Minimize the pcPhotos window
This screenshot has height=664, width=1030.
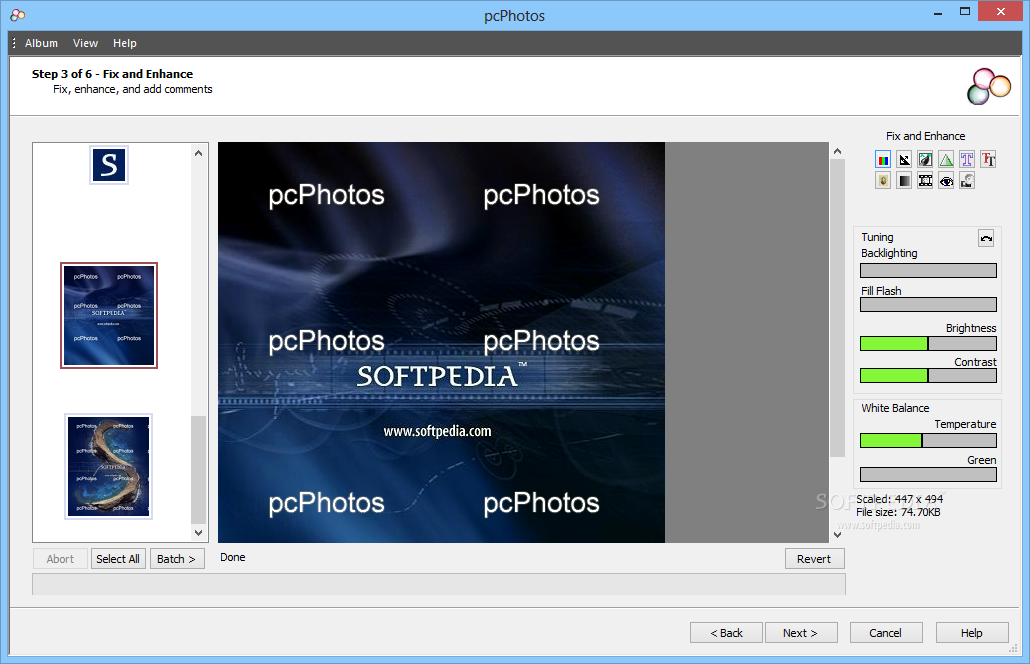coord(938,12)
